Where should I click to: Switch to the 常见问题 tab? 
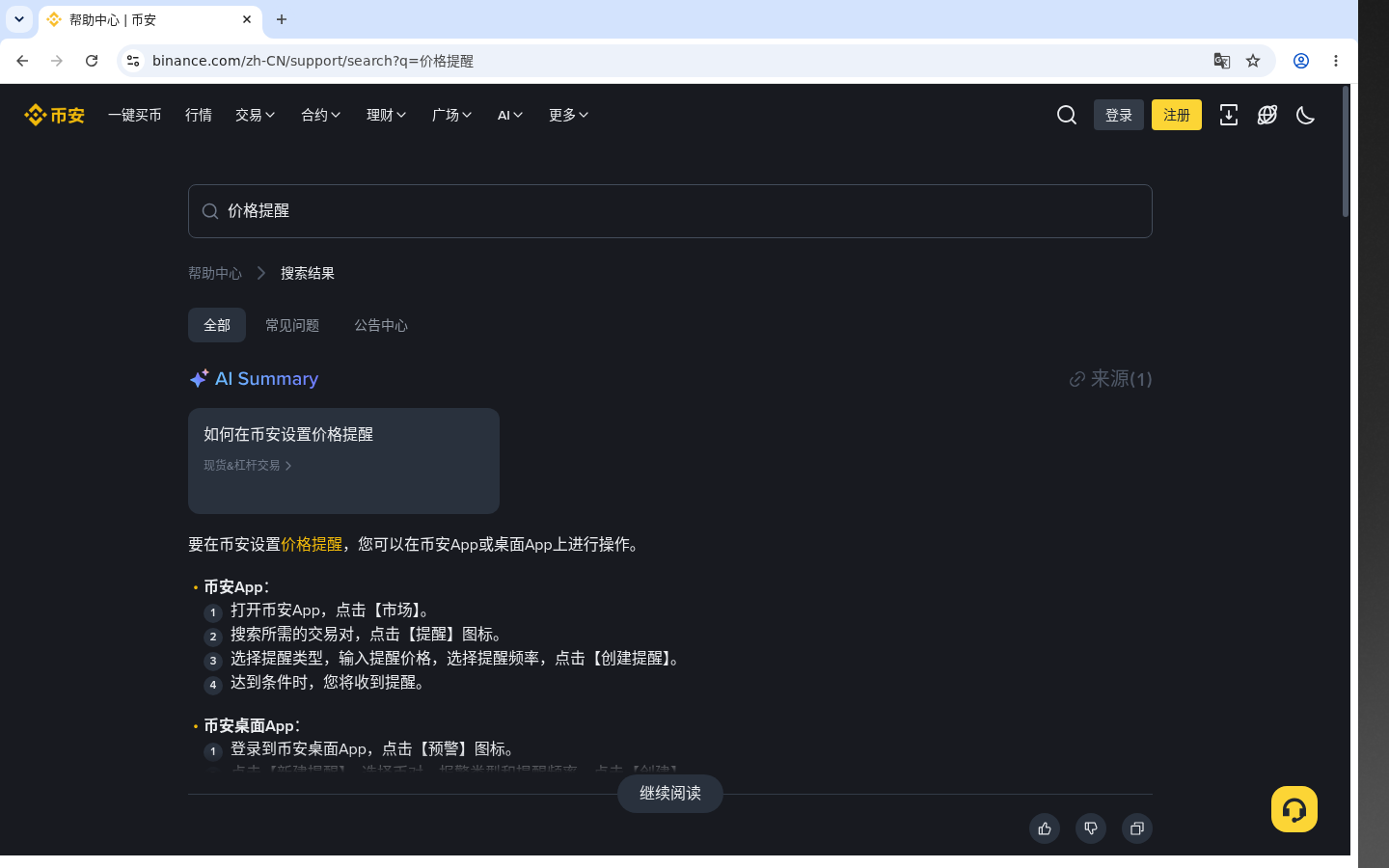coord(292,325)
